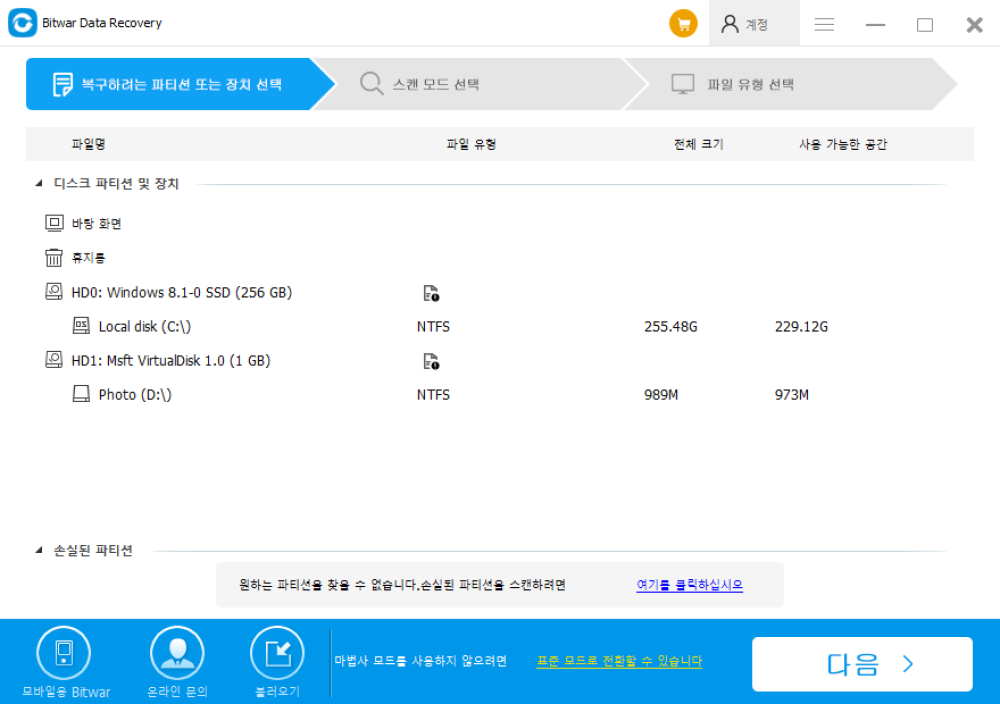This screenshot has width=1000, height=704.
Task: Close the Bitwar Data Recovery window
Action: [x=974, y=25]
